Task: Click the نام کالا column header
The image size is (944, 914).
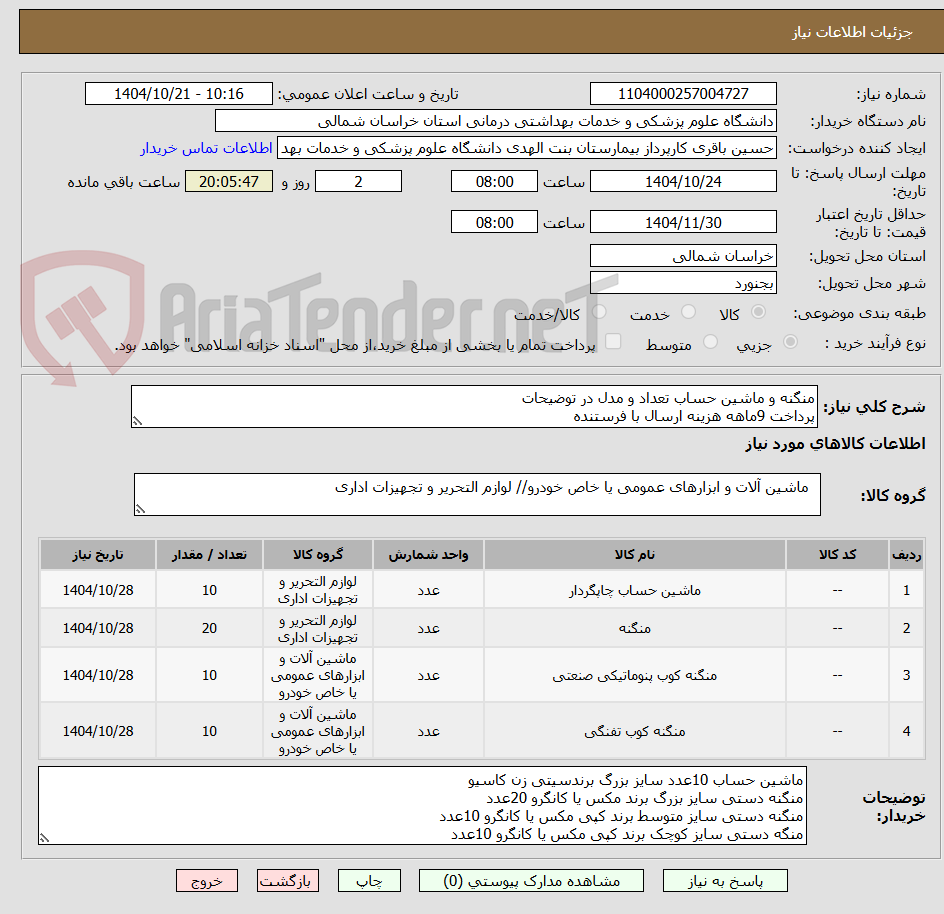Action: click(635, 555)
